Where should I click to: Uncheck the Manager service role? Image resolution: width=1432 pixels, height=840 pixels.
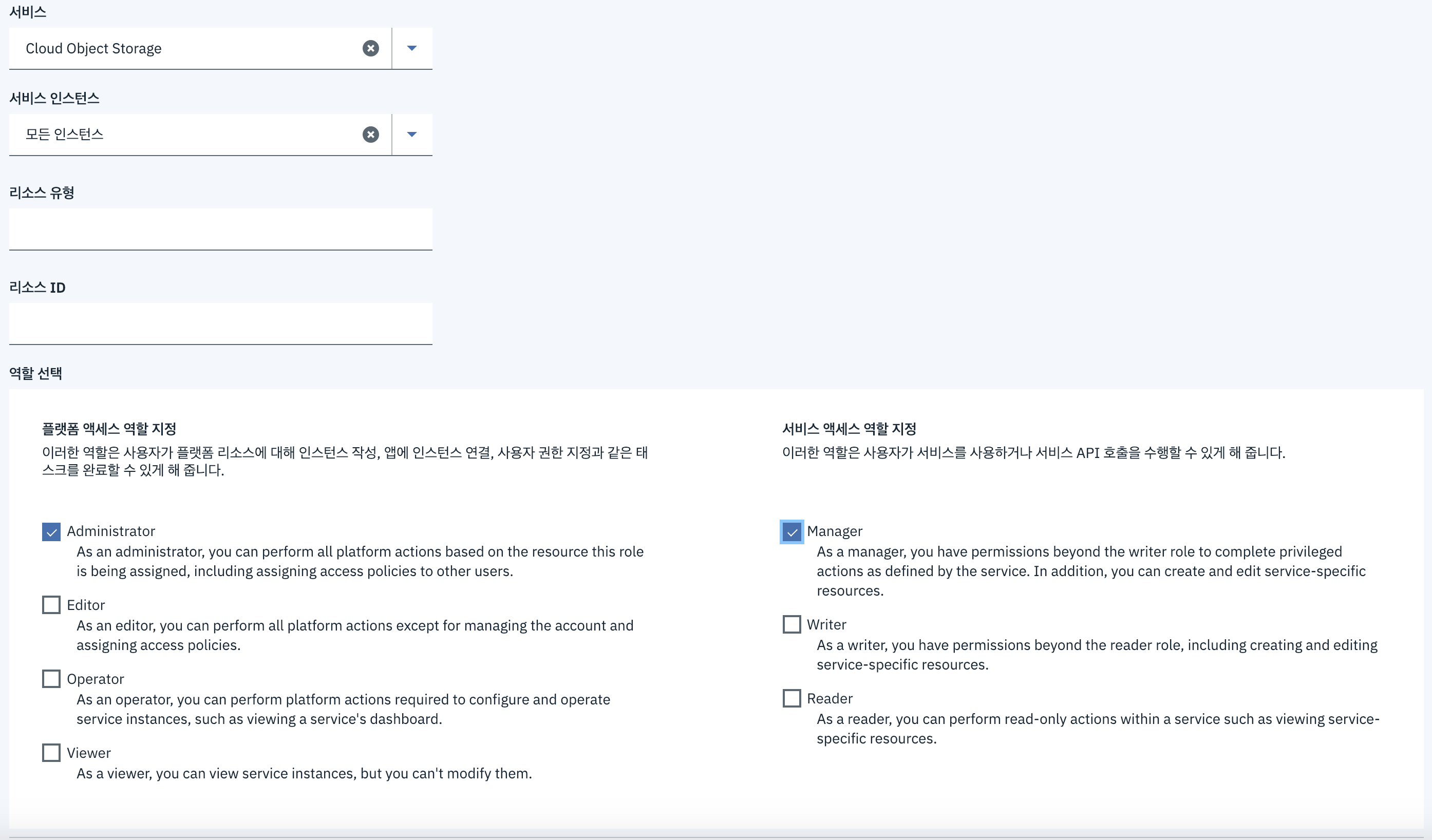[792, 531]
